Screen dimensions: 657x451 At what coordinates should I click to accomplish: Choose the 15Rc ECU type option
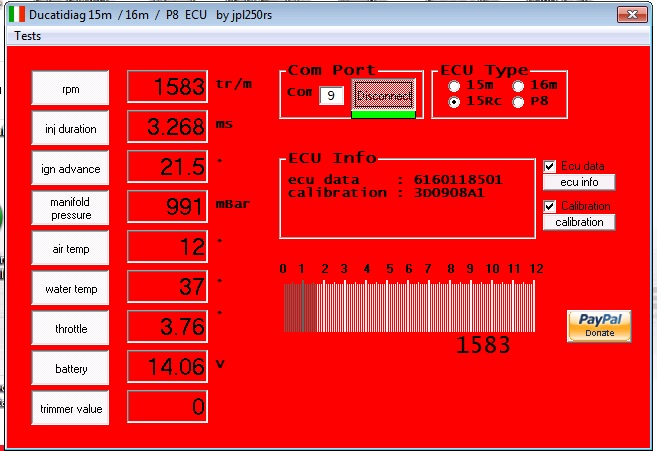[x=456, y=102]
